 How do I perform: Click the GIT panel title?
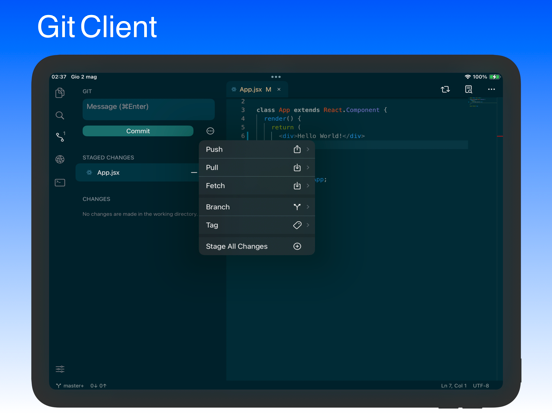(87, 91)
